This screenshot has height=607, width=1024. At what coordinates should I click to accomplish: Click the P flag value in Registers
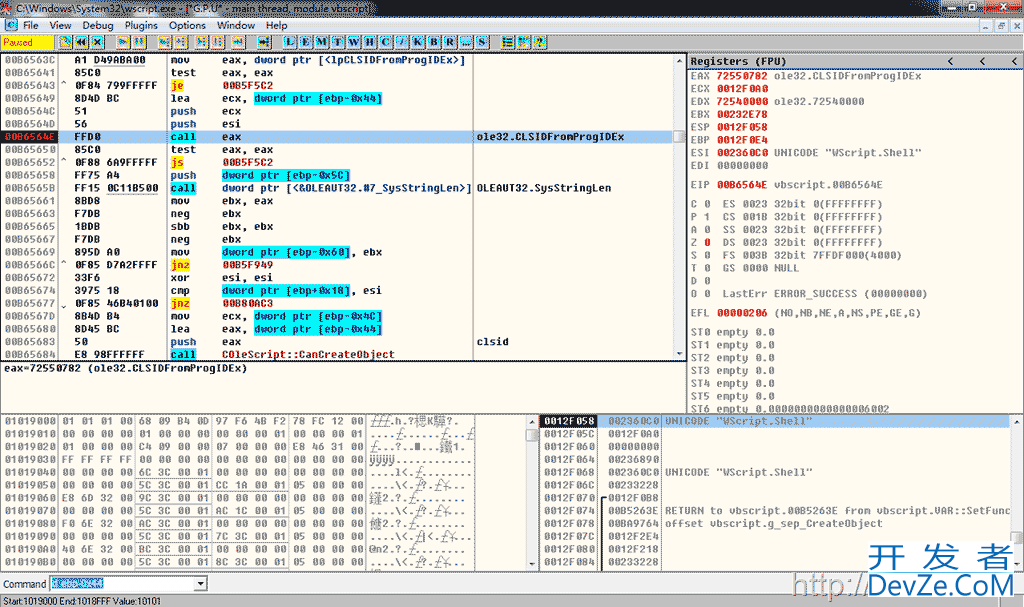(x=707, y=217)
